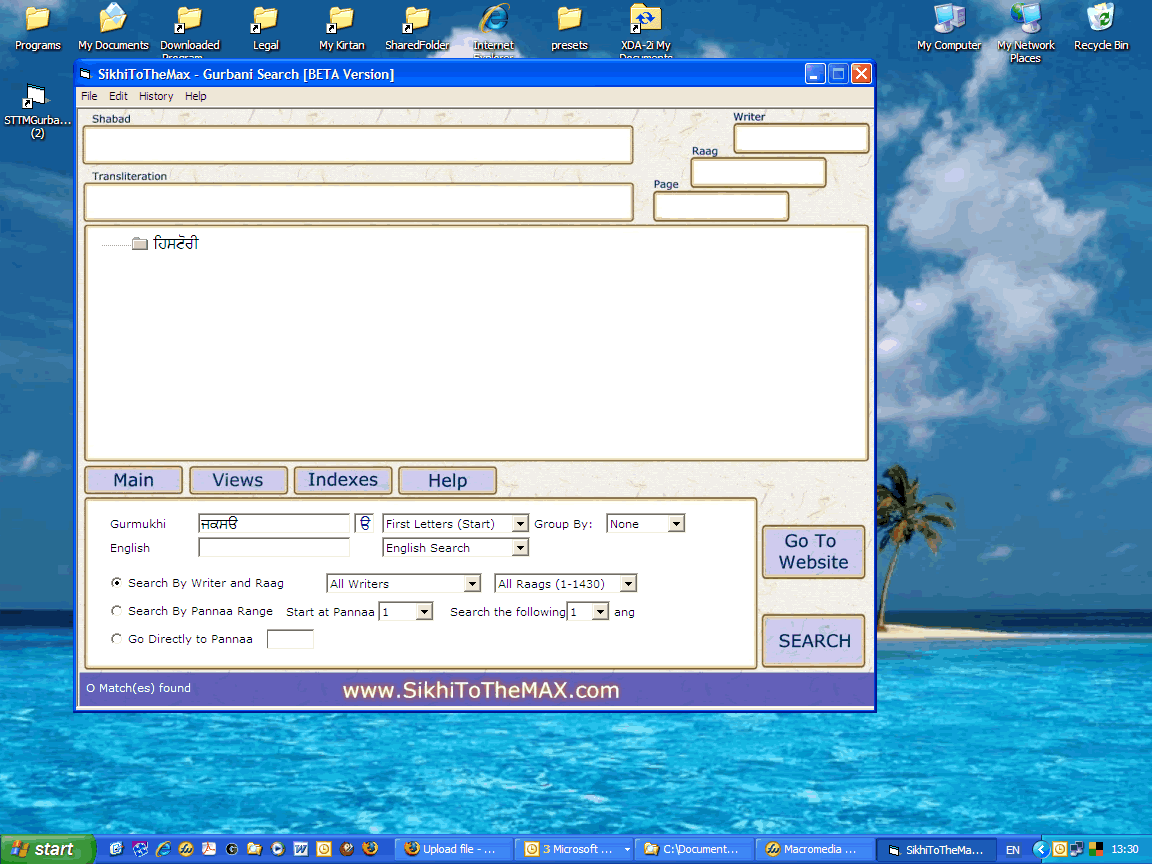Switch to the Help tab button

[447, 480]
